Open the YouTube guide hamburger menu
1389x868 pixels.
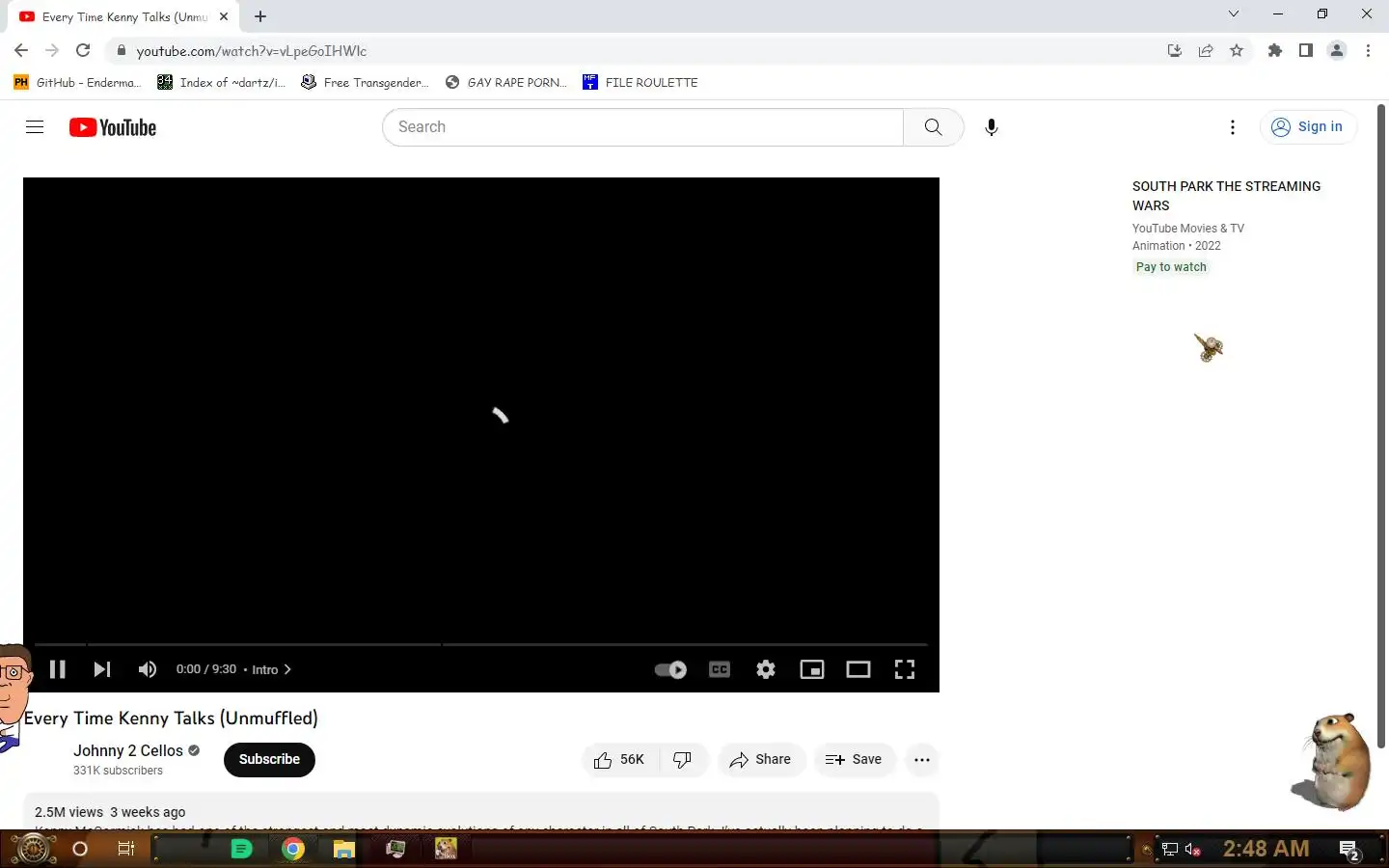[x=35, y=126]
